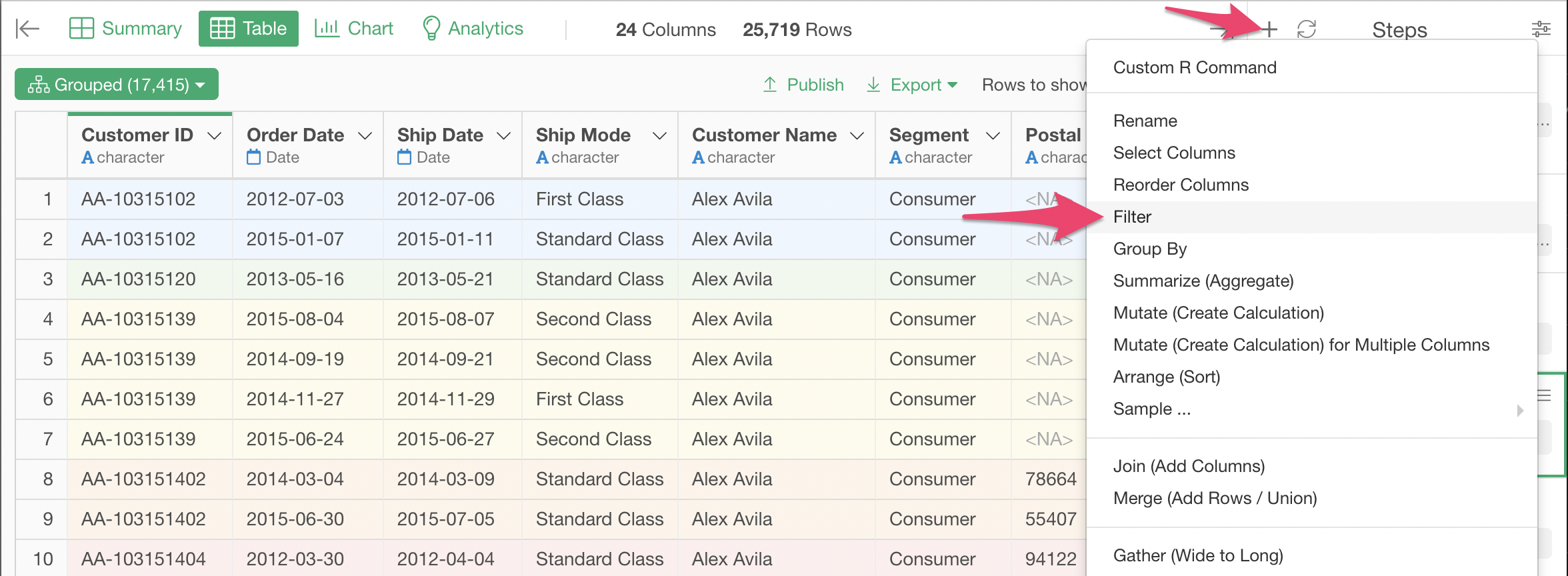
Task: Open the Customer ID column menu
Action: (x=214, y=135)
